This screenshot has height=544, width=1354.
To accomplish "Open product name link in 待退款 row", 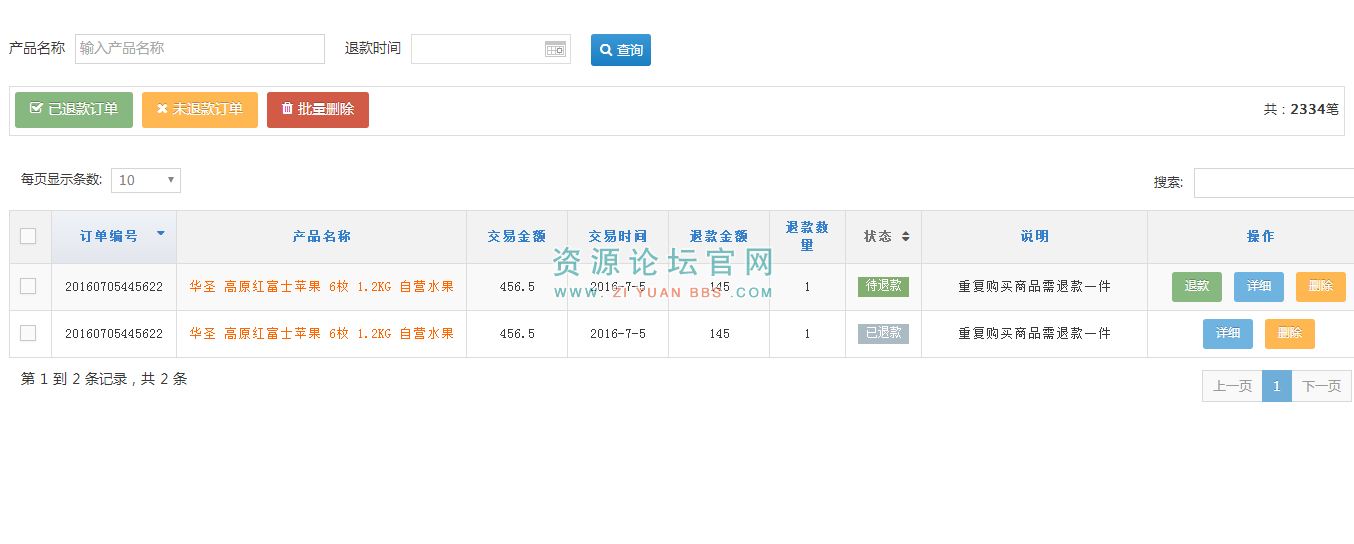I will pos(322,287).
